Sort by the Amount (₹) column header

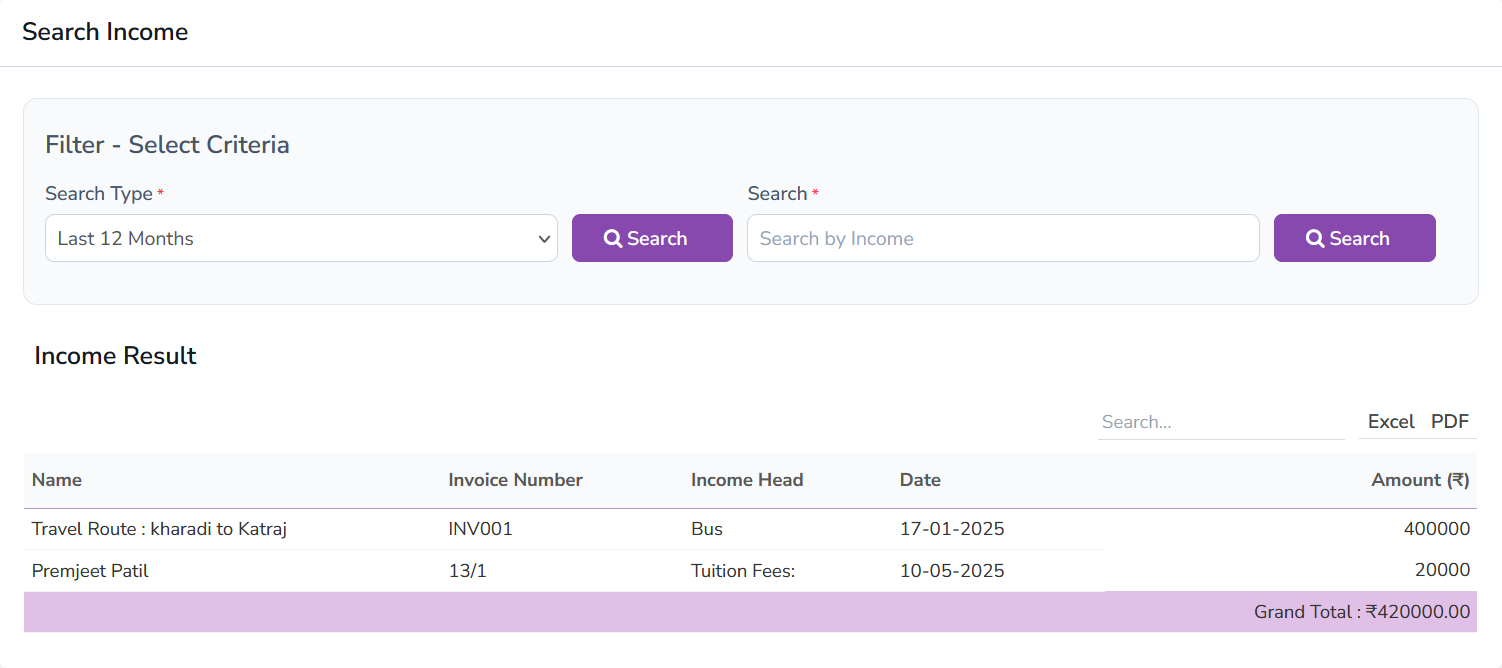point(1419,480)
